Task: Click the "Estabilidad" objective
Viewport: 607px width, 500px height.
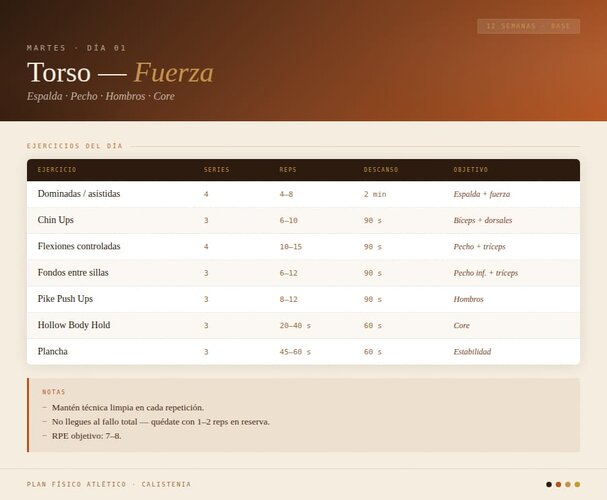Action: tap(472, 352)
